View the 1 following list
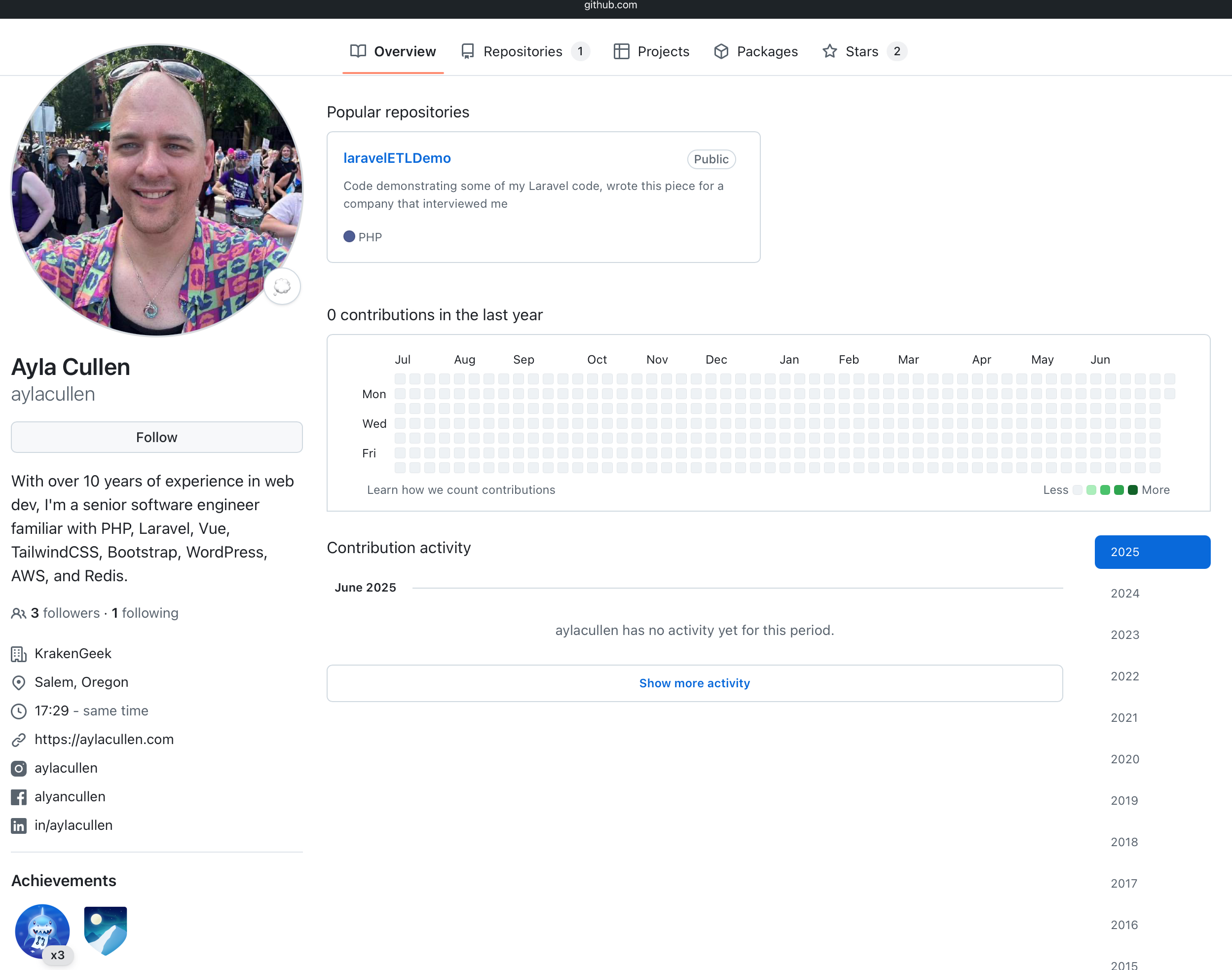Viewport: 1232px width, 970px height. click(x=145, y=613)
